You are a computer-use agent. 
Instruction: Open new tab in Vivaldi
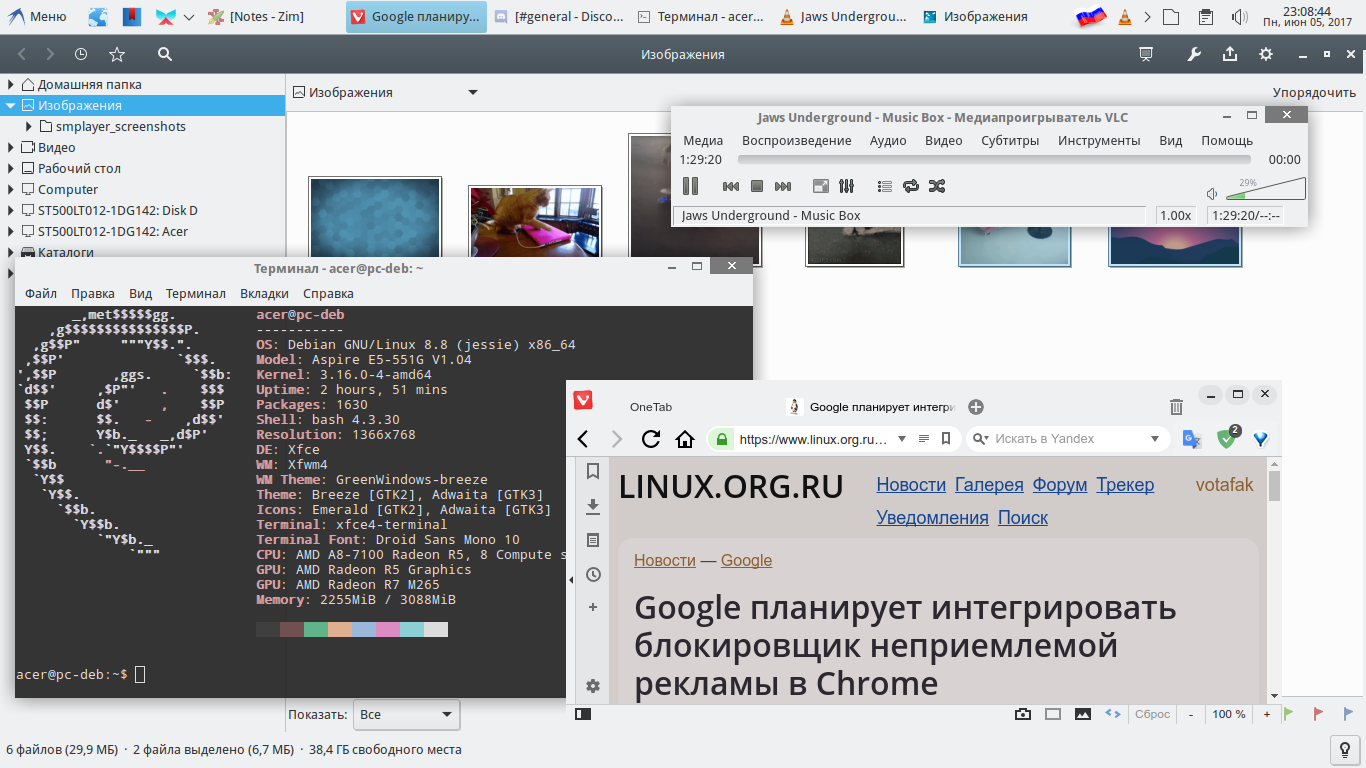point(976,407)
